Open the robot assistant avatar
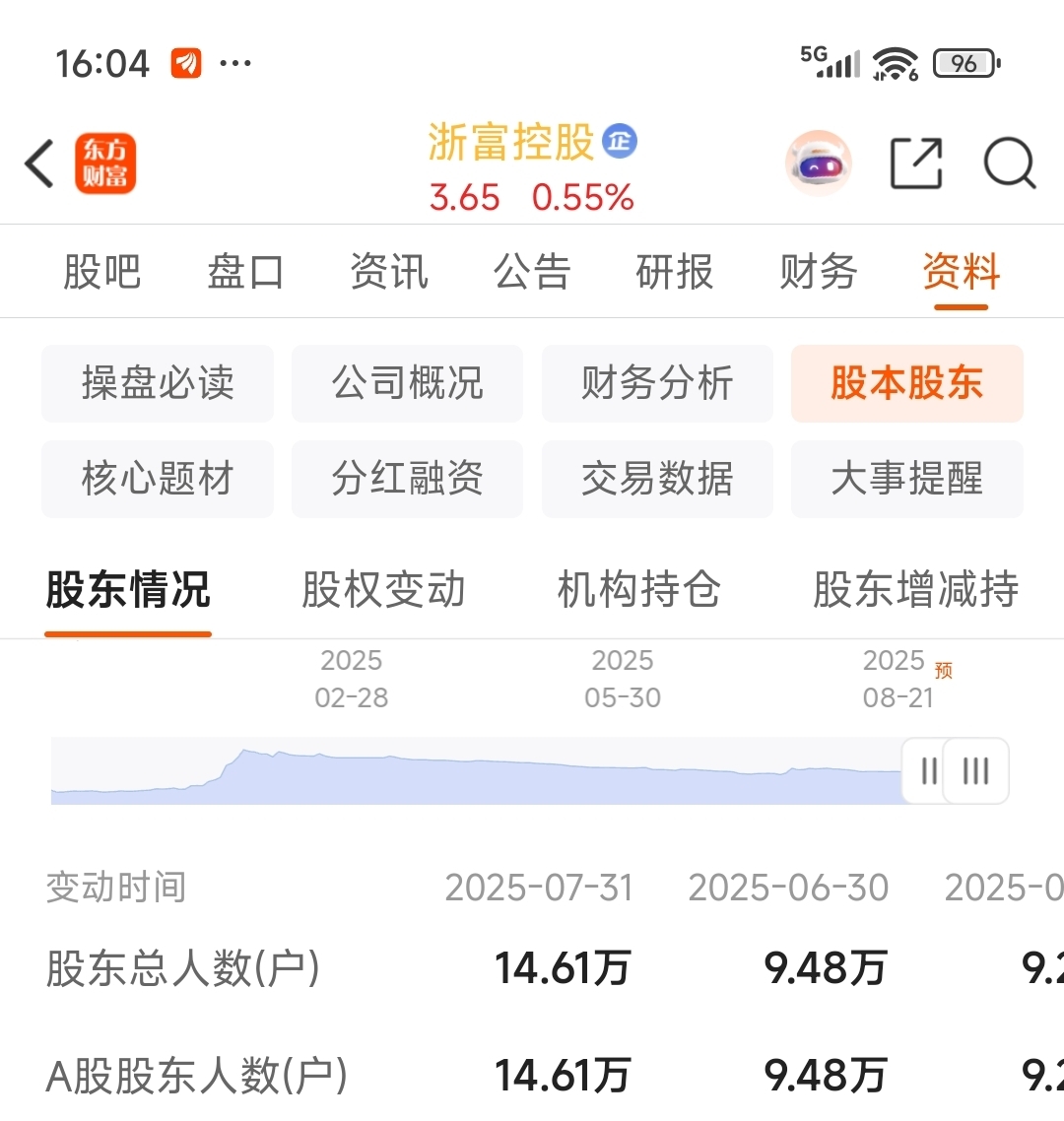Image resolution: width=1064 pixels, height=1121 pixels. pyautogui.click(x=819, y=163)
